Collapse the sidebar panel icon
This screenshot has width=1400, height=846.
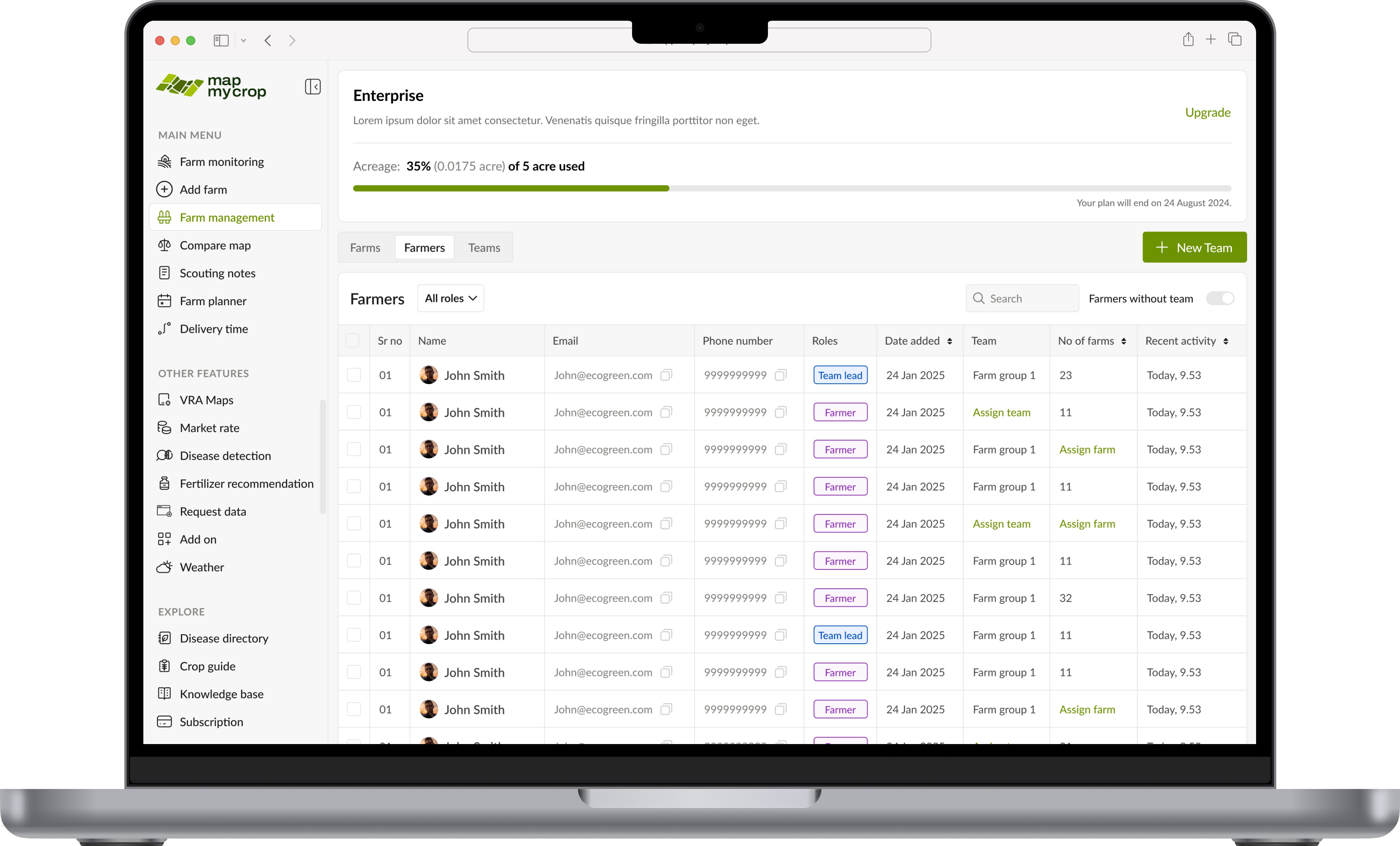click(x=313, y=86)
